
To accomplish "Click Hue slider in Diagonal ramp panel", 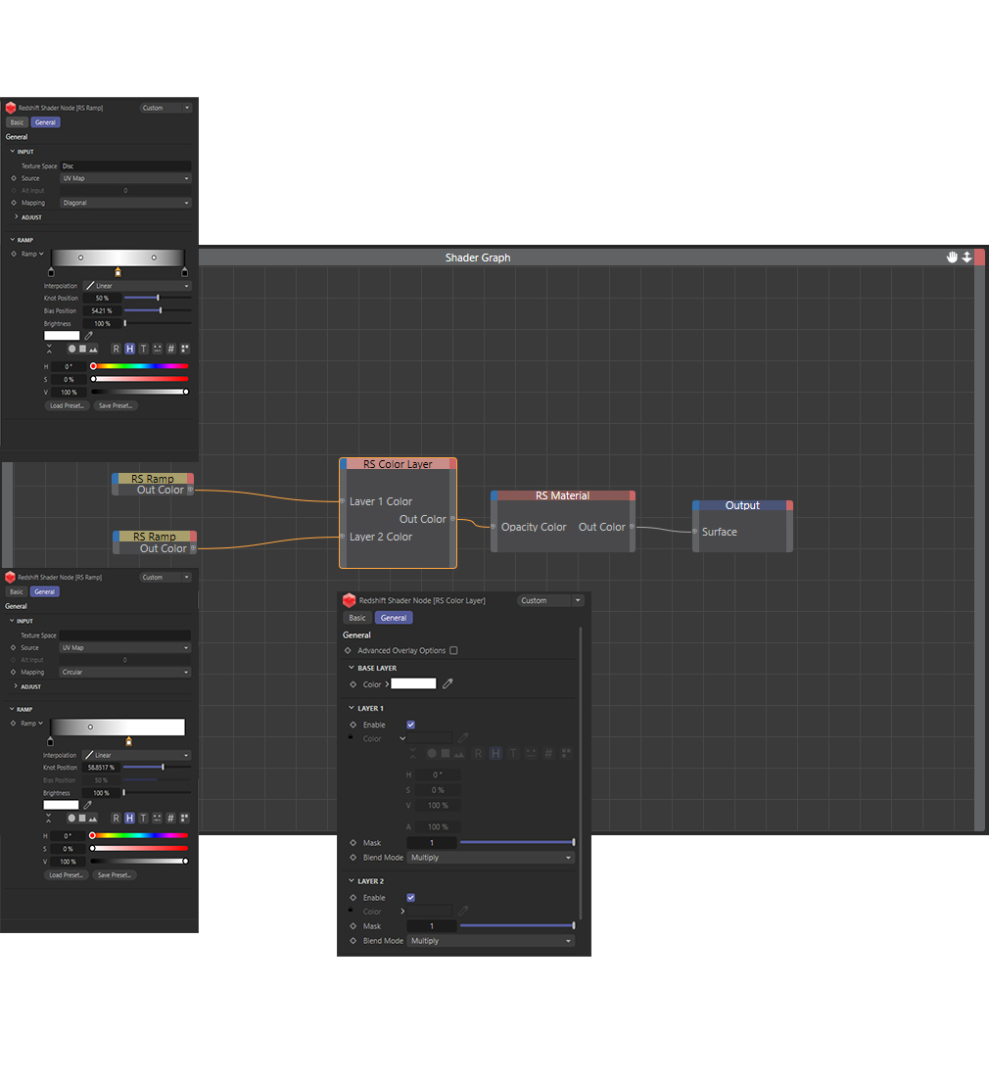I will [x=140, y=366].
